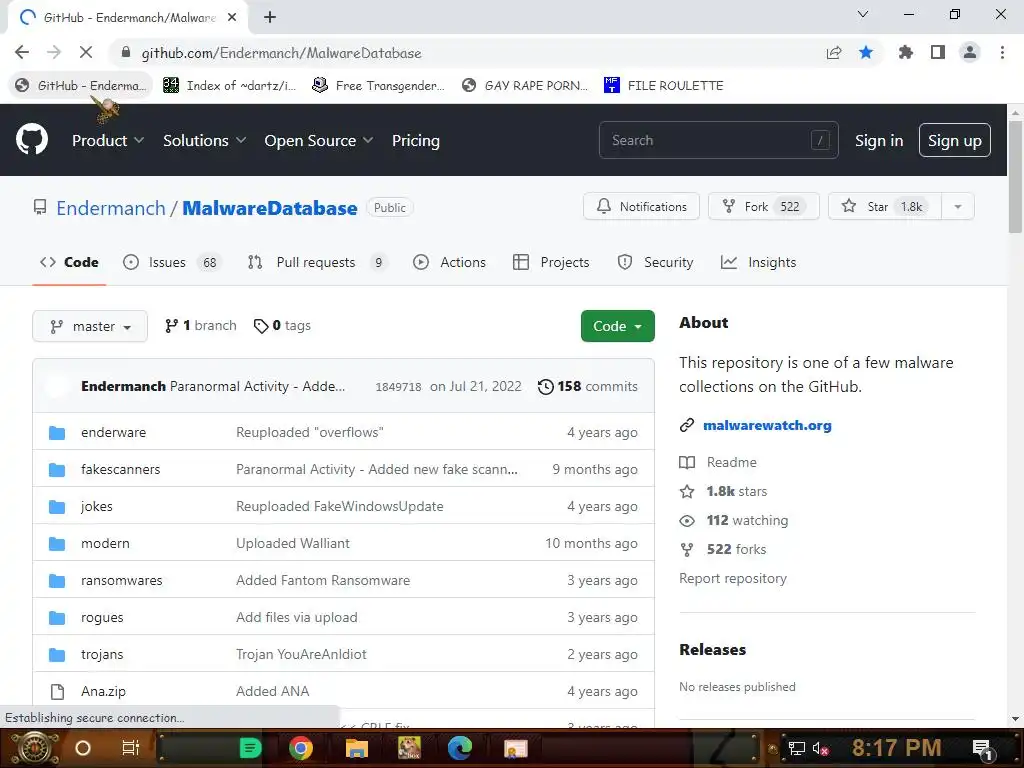Expand the Solutions menu
The height and width of the screenshot is (768, 1024).
(204, 140)
